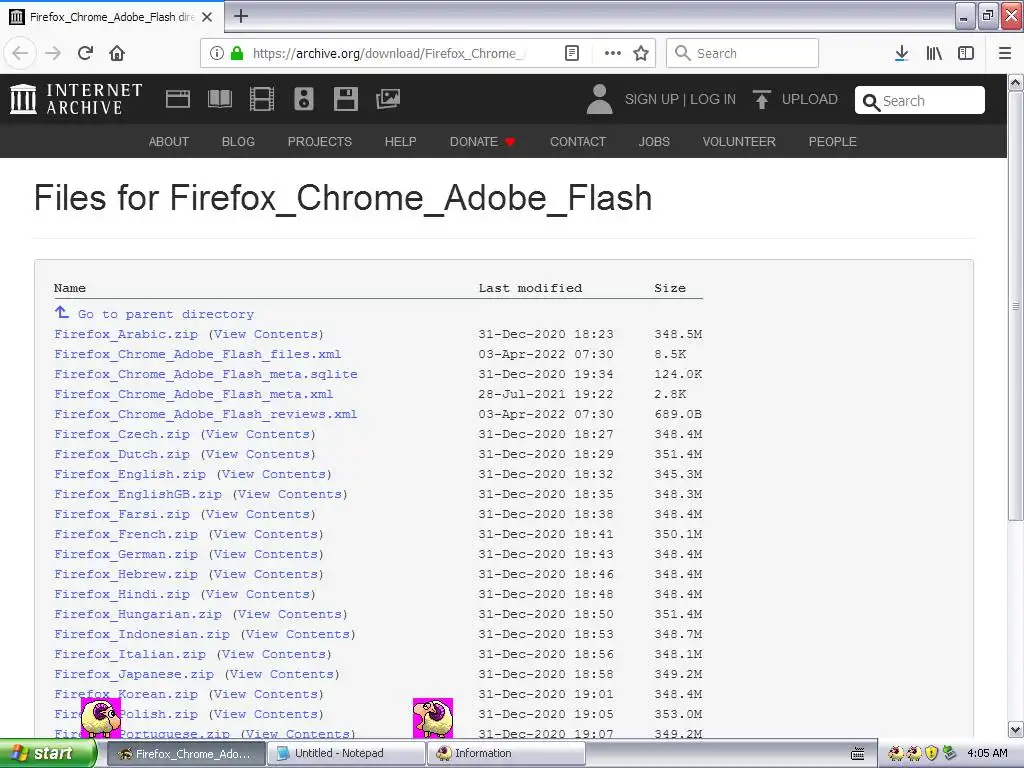Focus the Internet Archive search box
1024x768 pixels.
tap(920, 101)
